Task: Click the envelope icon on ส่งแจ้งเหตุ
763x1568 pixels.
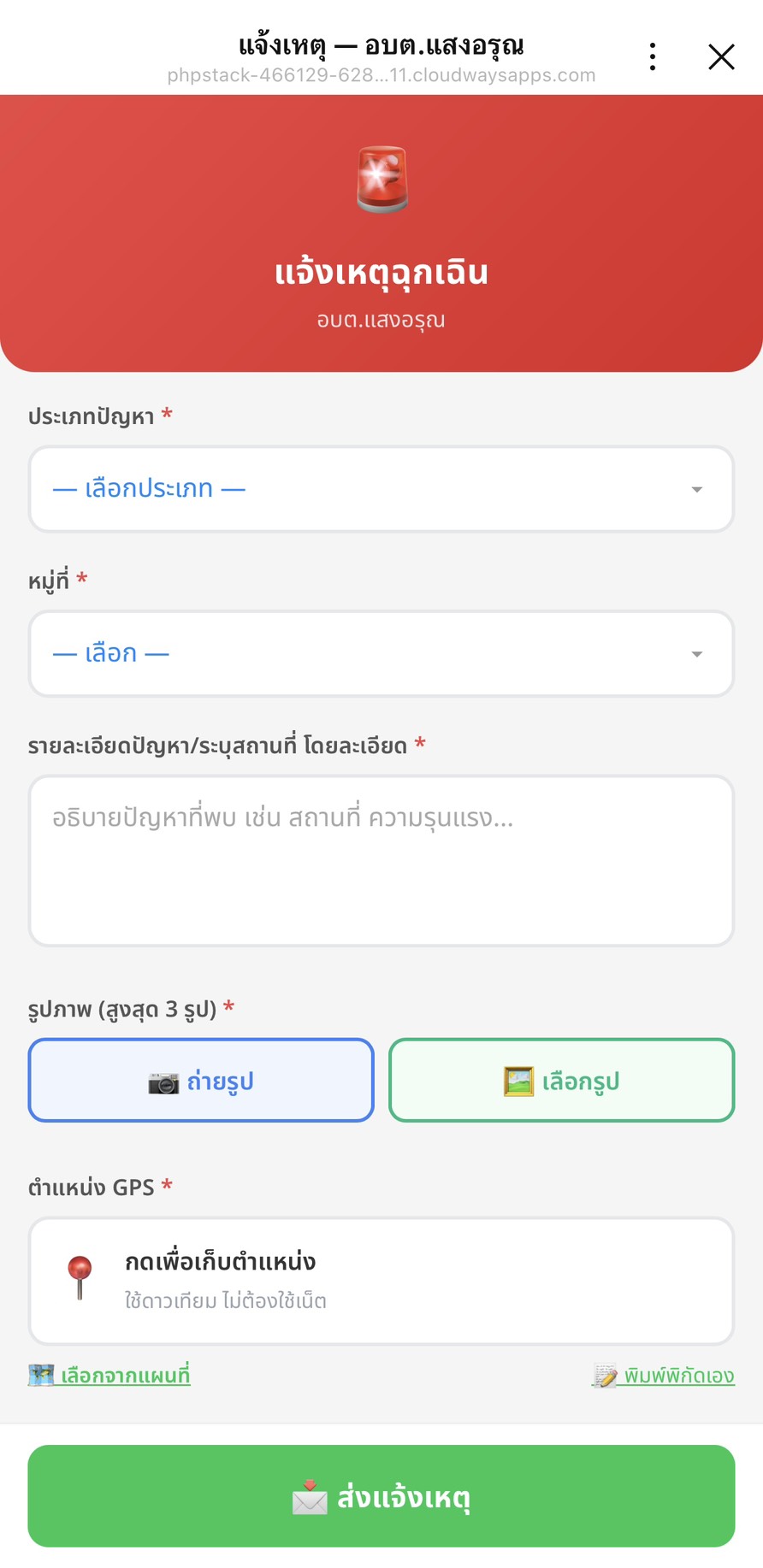Action: (x=310, y=1497)
